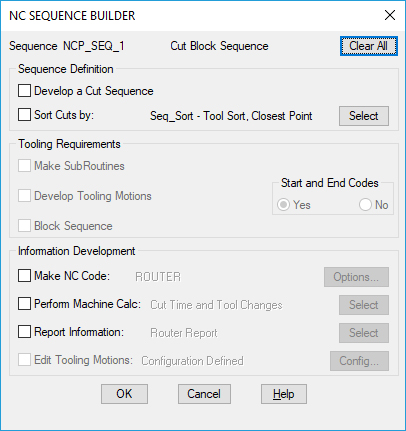This screenshot has width=406, height=431.
Task: Click the Cancel button
Action: (x=204, y=394)
